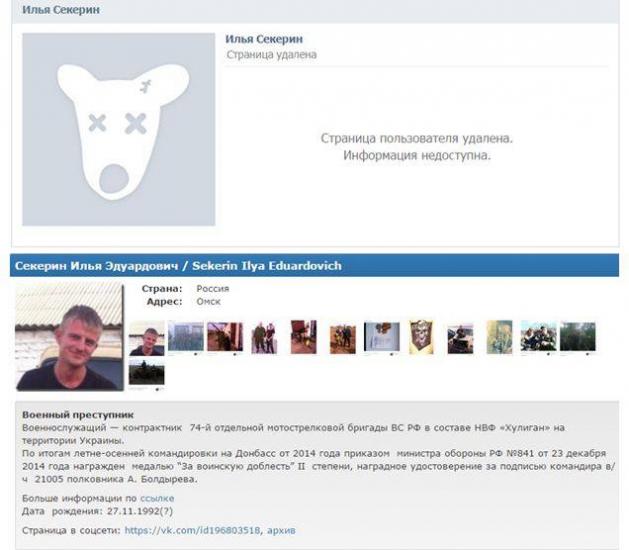This screenshot has height=550, width=629.
Task: Click the bold "Илья Секерин" profile name
Action: coord(264,39)
